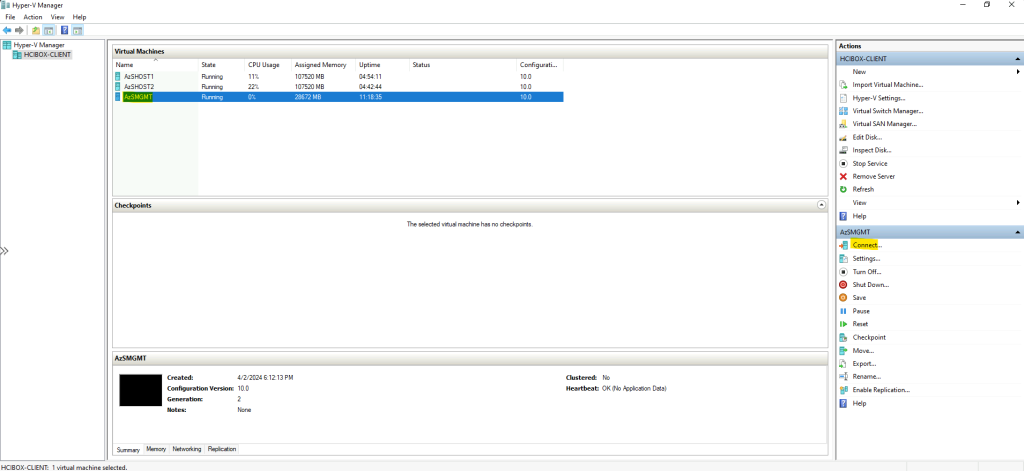The image size is (1024, 471).
Task: Open Hyper-V Settings from the Actions pane
Action: pyautogui.click(x=878, y=98)
